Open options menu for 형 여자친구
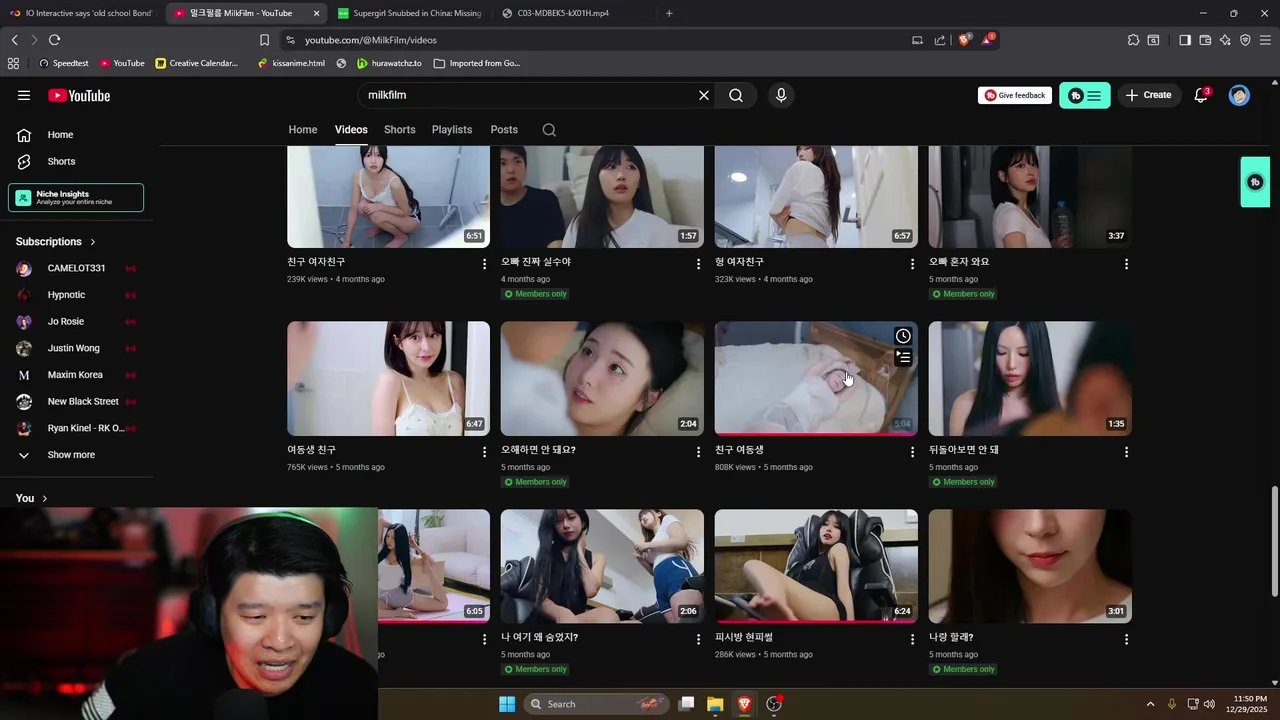 (x=912, y=264)
